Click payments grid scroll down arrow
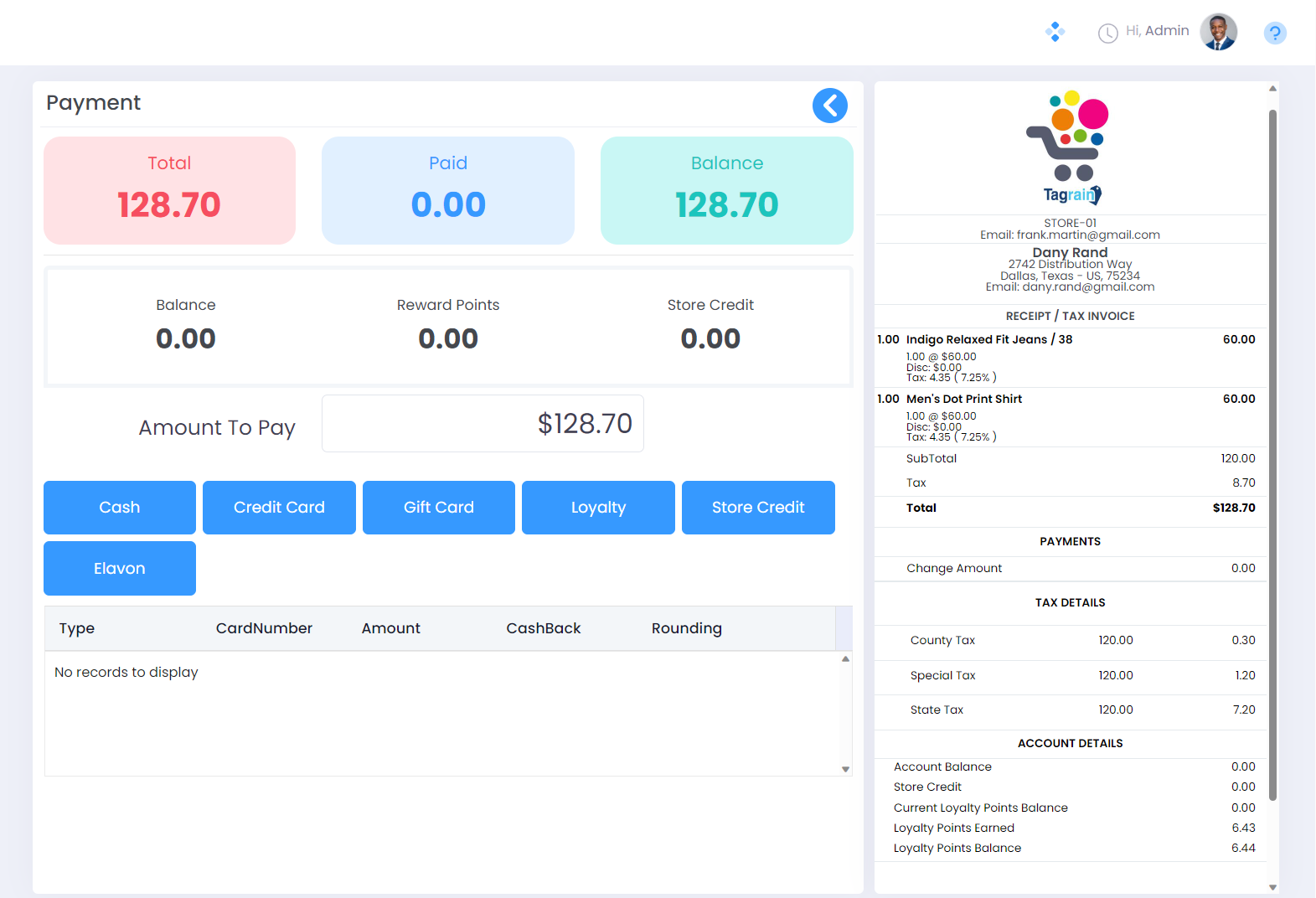 click(x=845, y=769)
